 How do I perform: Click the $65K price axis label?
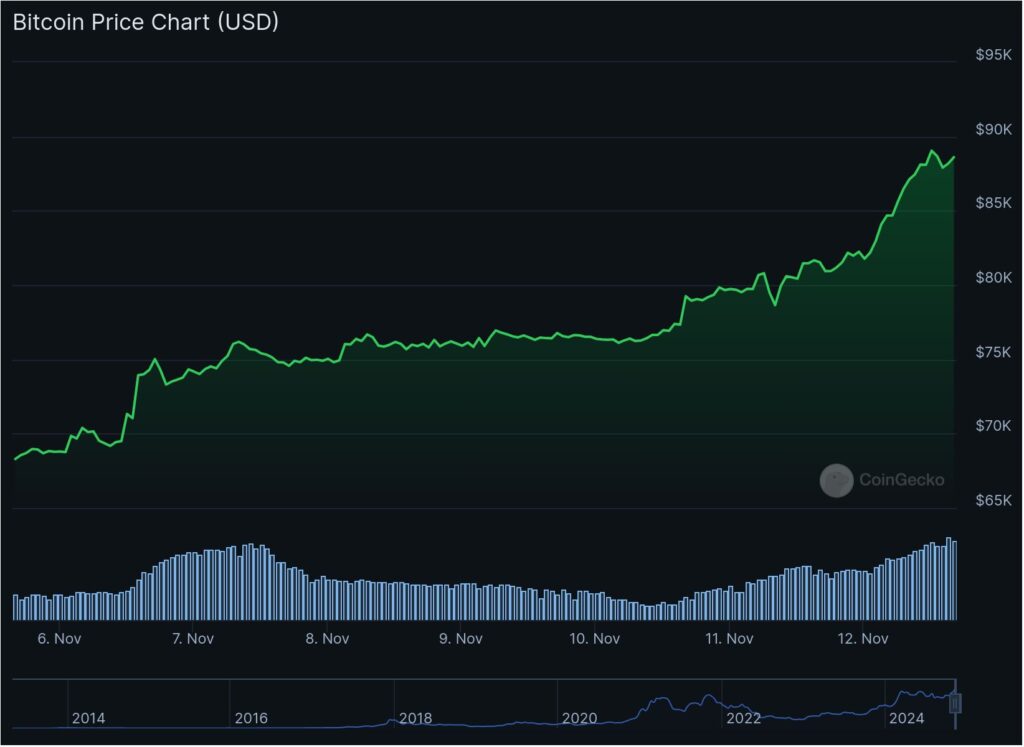[x=993, y=501]
